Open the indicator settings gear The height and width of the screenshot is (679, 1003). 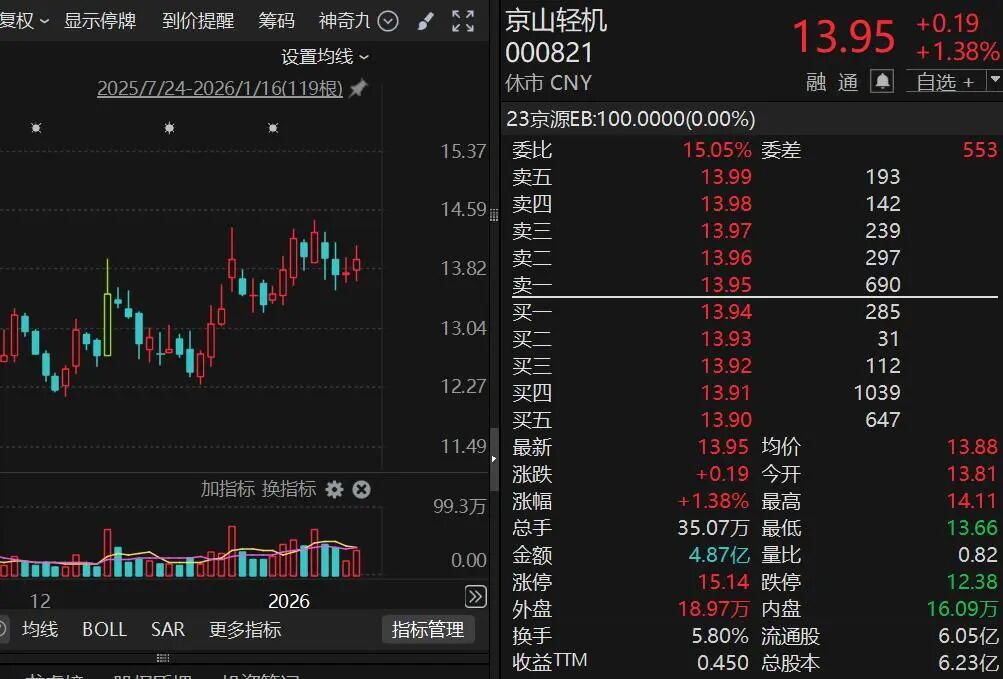pyautogui.click(x=336, y=490)
